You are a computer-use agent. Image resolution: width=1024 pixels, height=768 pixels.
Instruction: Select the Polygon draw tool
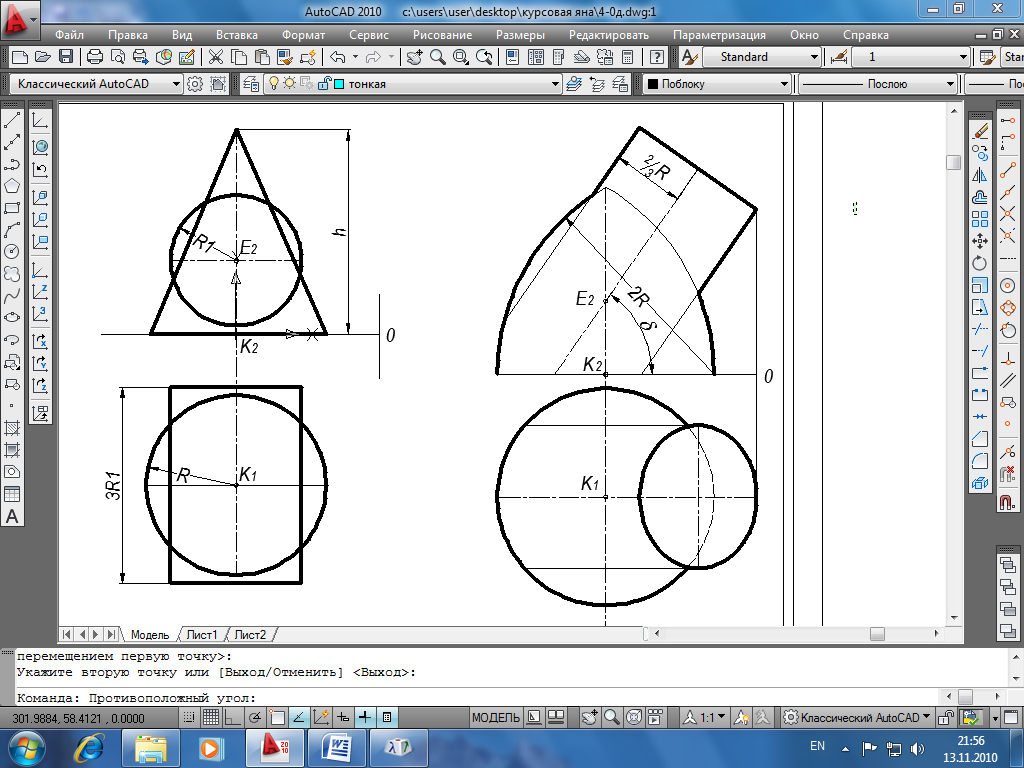tap(12, 185)
